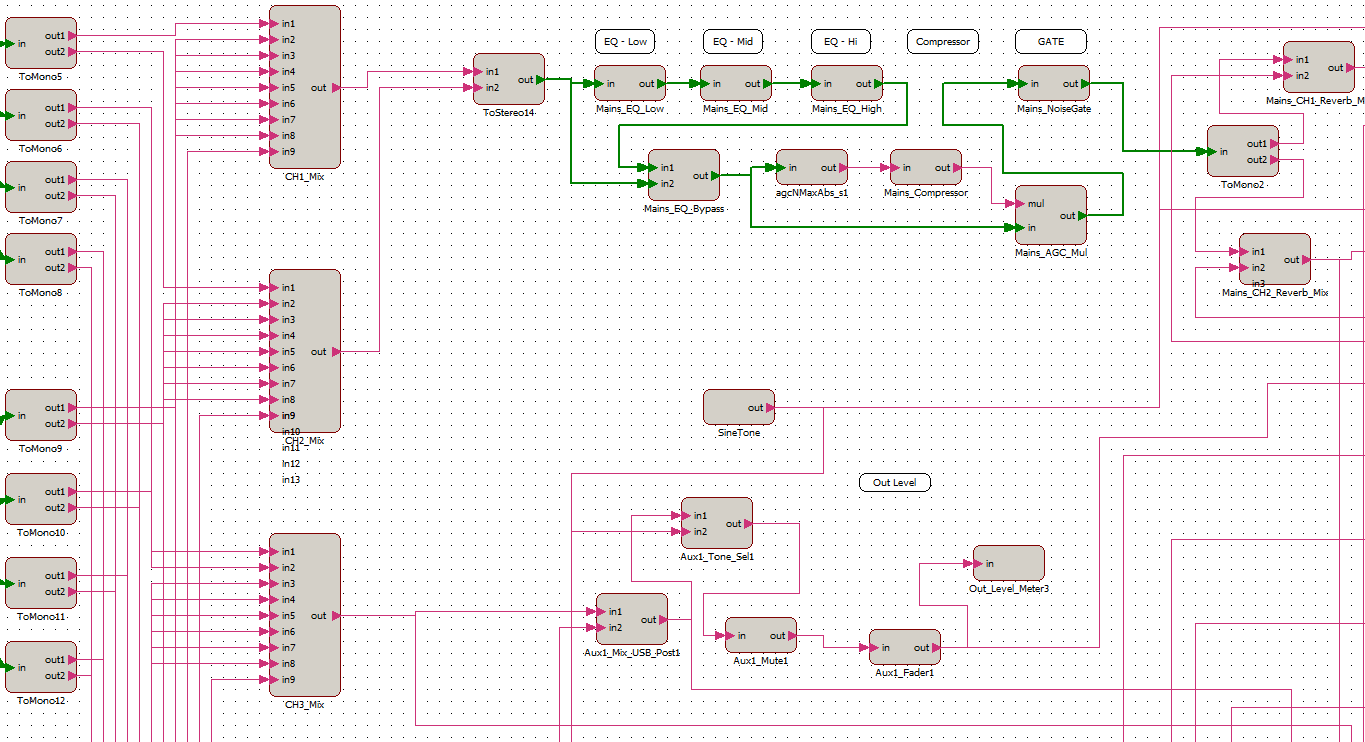Screen dimensions: 1365x742
Task: Click the 'Compressor' annotation label
Action: (x=943, y=42)
